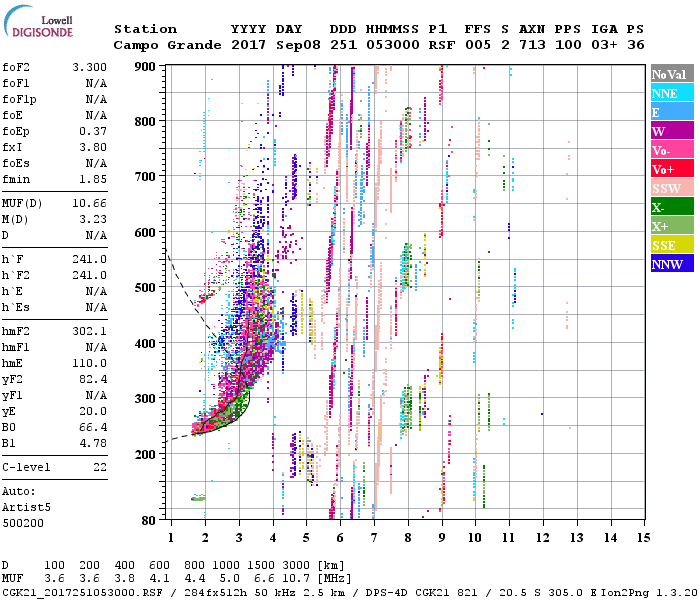This screenshot has width=700, height=600.
Task: Click the green E-layer trace near 110 km
Action: pos(198,498)
